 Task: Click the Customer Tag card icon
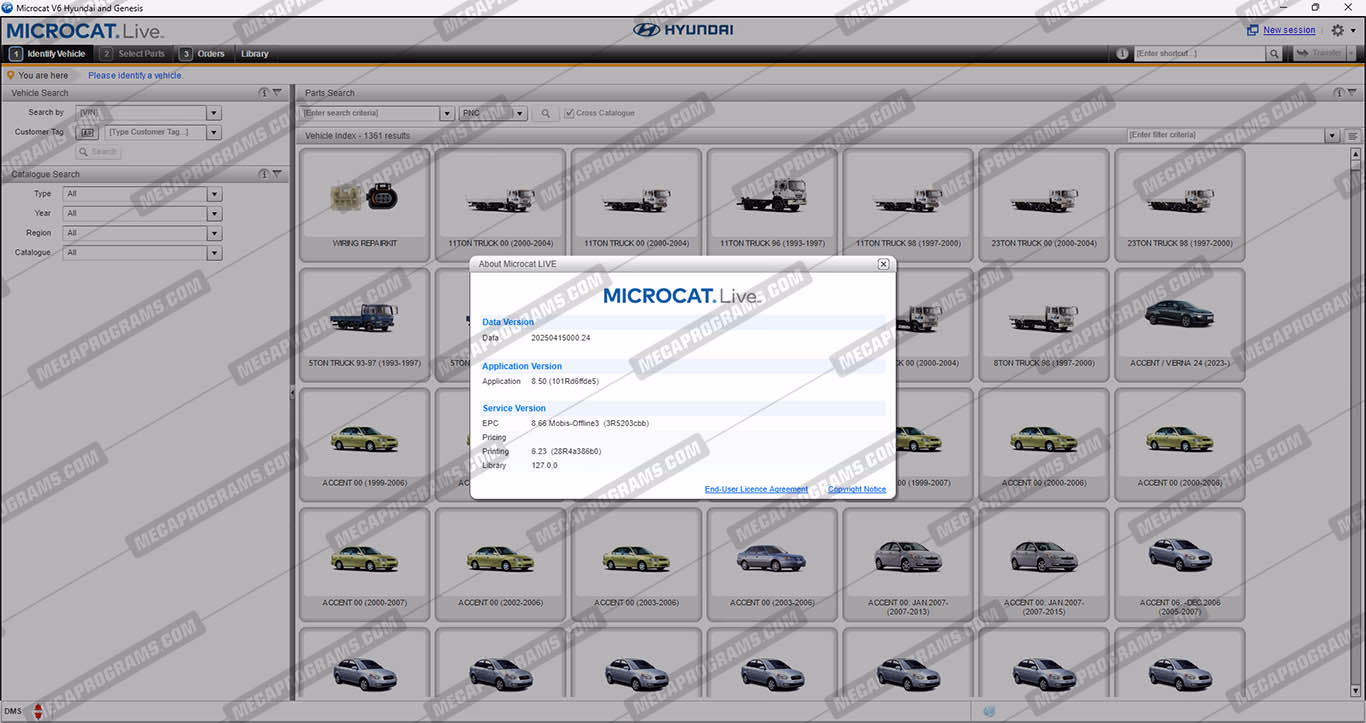click(x=87, y=132)
